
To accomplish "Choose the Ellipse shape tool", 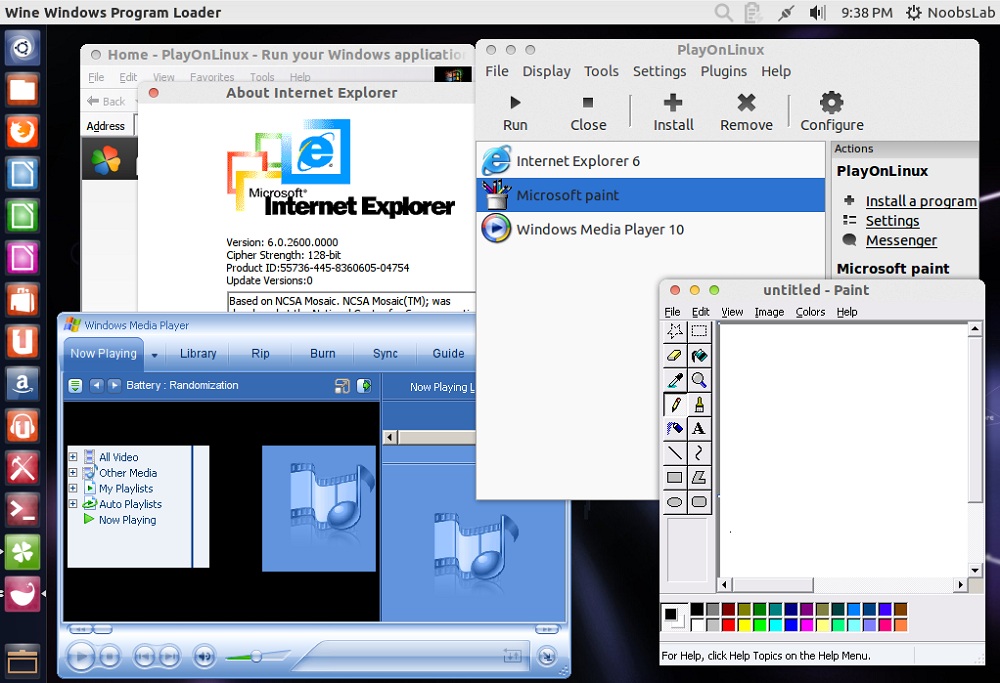I will pos(675,502).
